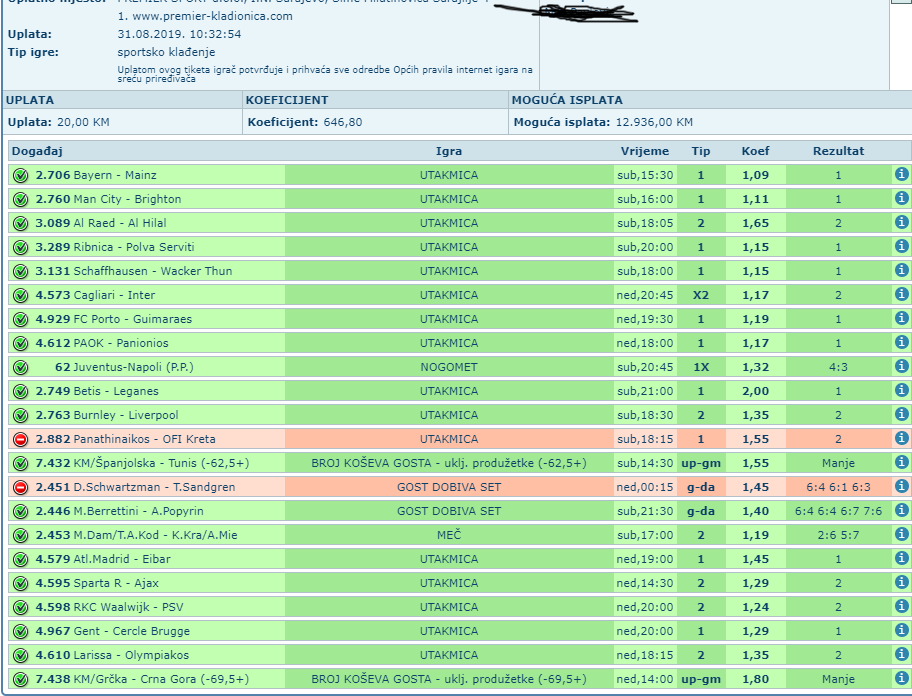912x696 pixels.
Task: Open info icon for Cagliari - Inter row
Action: tap(902, 294)
